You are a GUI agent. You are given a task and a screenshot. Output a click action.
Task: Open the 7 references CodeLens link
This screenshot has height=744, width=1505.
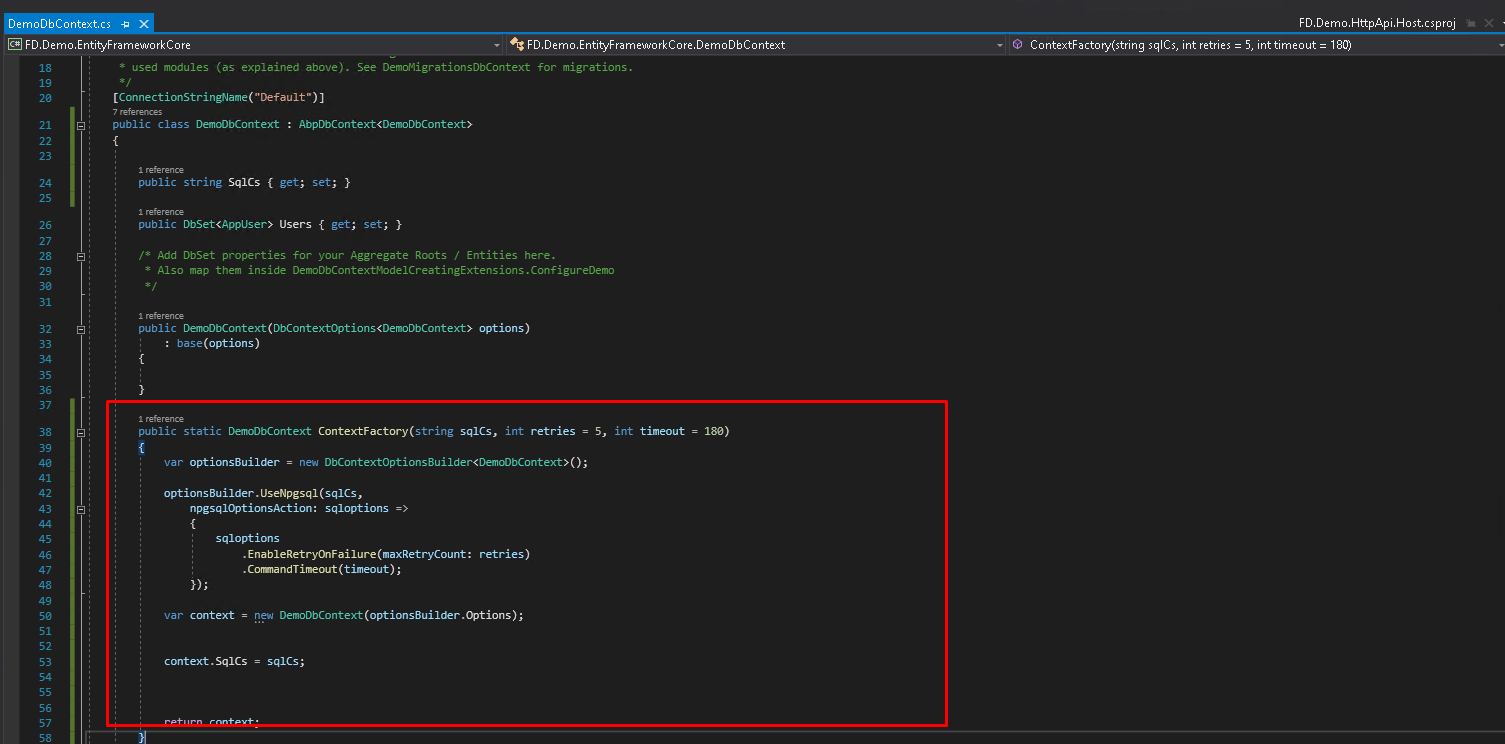[x=139, y=112]
